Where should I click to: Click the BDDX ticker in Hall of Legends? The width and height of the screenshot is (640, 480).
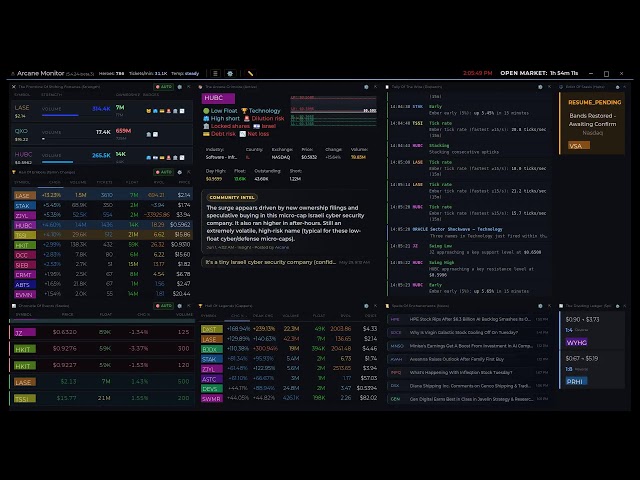tap(212, 349)
